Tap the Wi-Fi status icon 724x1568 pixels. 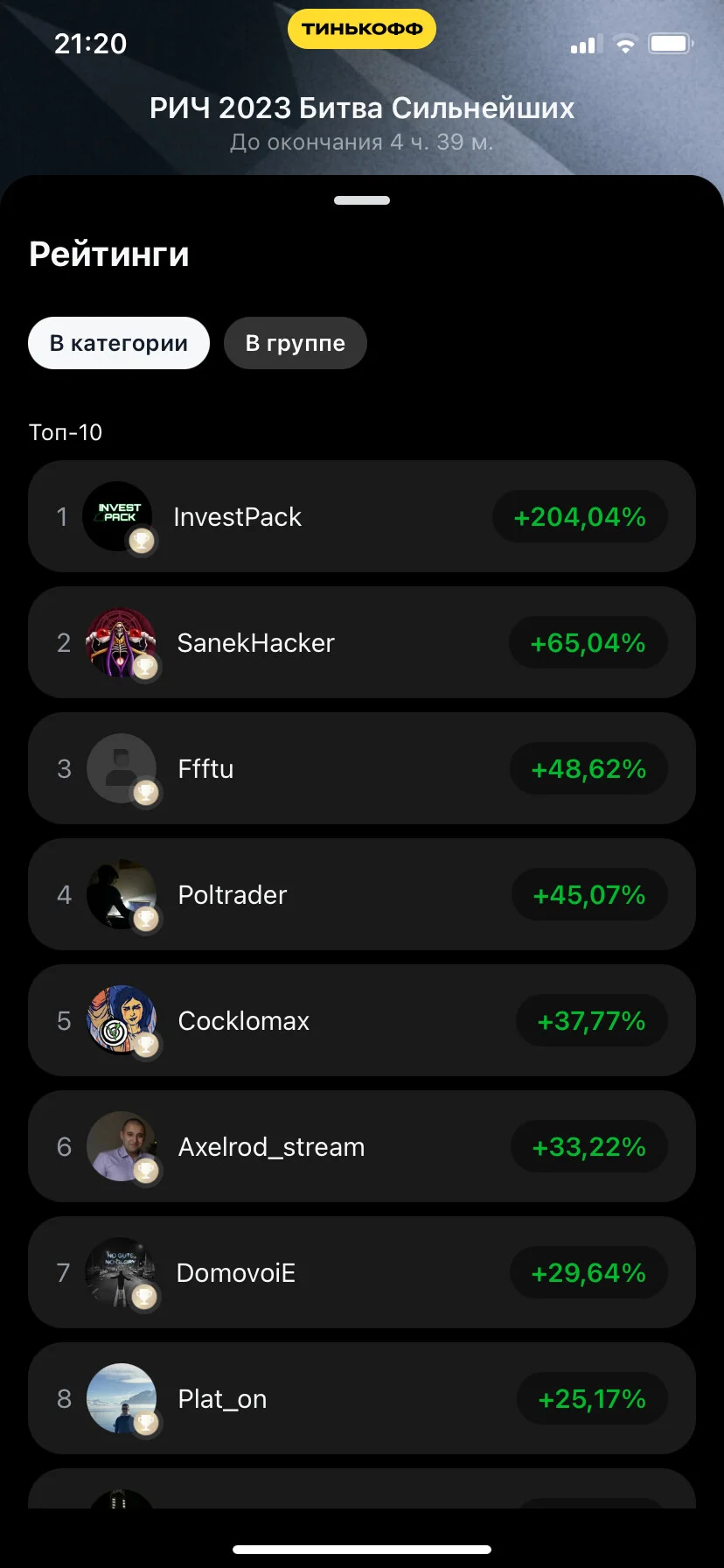click(625, 44)
